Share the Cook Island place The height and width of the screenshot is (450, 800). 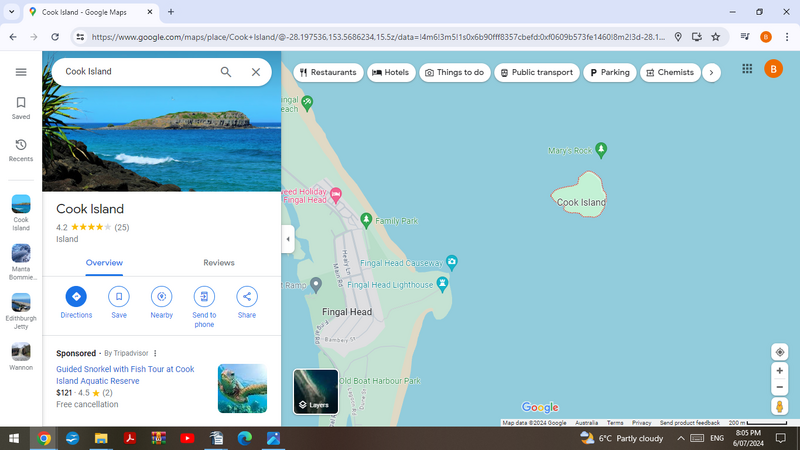(x=247, y=297)
